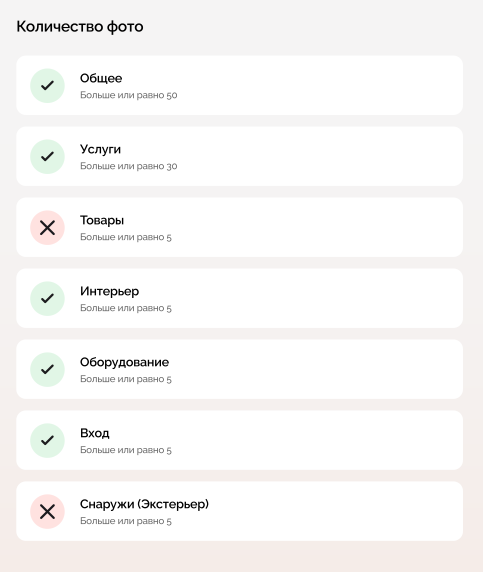The height and width of the screenshot is (572, 483).
Task: Click the green checkmark icon beside Вход
Action: [47, 440]
